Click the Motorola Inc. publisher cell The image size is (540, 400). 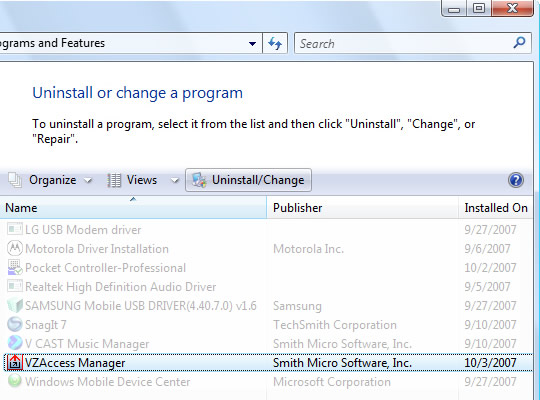(x=309, y=249)
